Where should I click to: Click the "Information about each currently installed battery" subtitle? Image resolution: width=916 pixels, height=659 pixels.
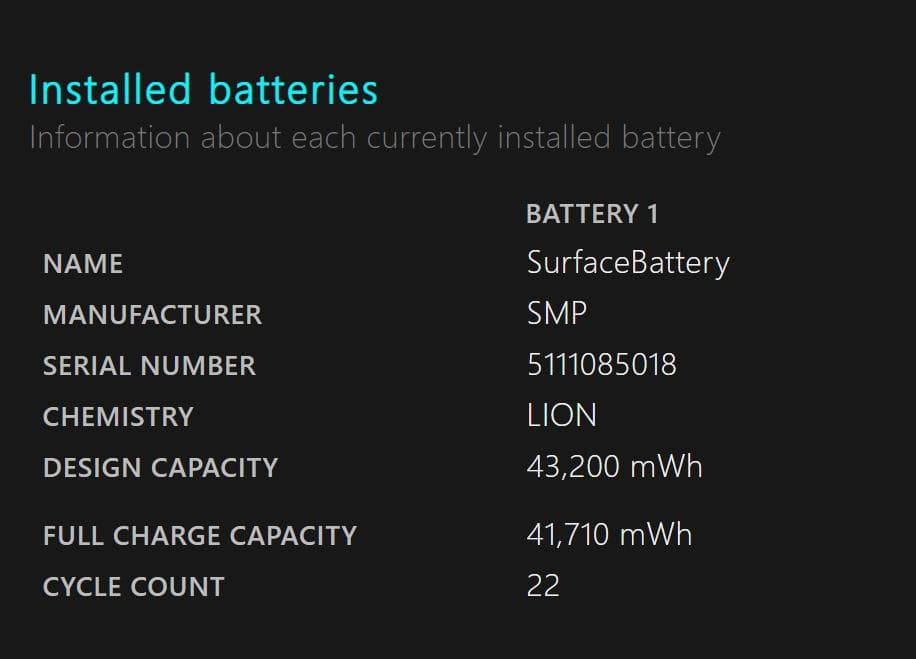(374, 137)
